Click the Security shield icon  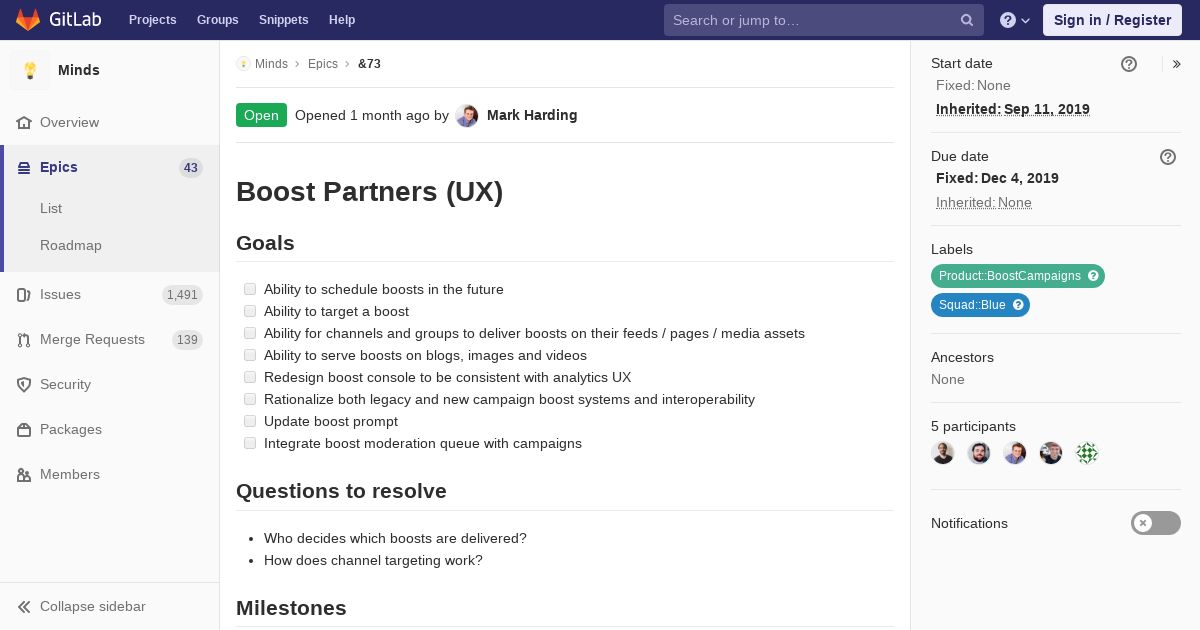pyautogui.click(x=24, y=385)
